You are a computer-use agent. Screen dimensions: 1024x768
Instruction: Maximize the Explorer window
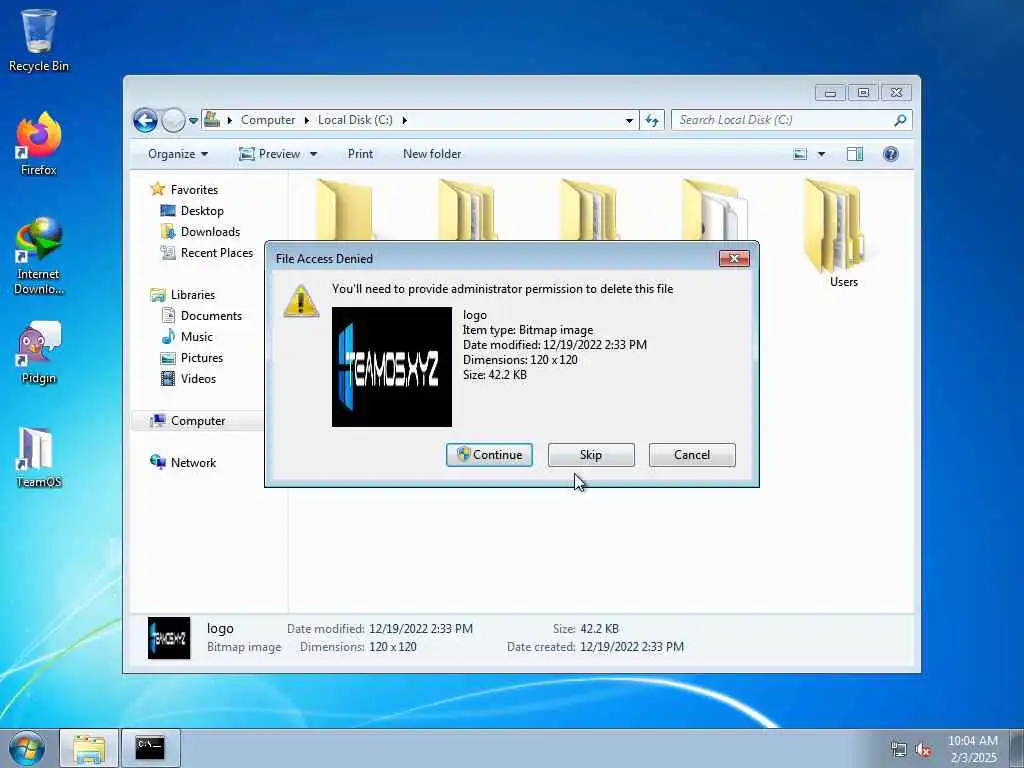863,93
